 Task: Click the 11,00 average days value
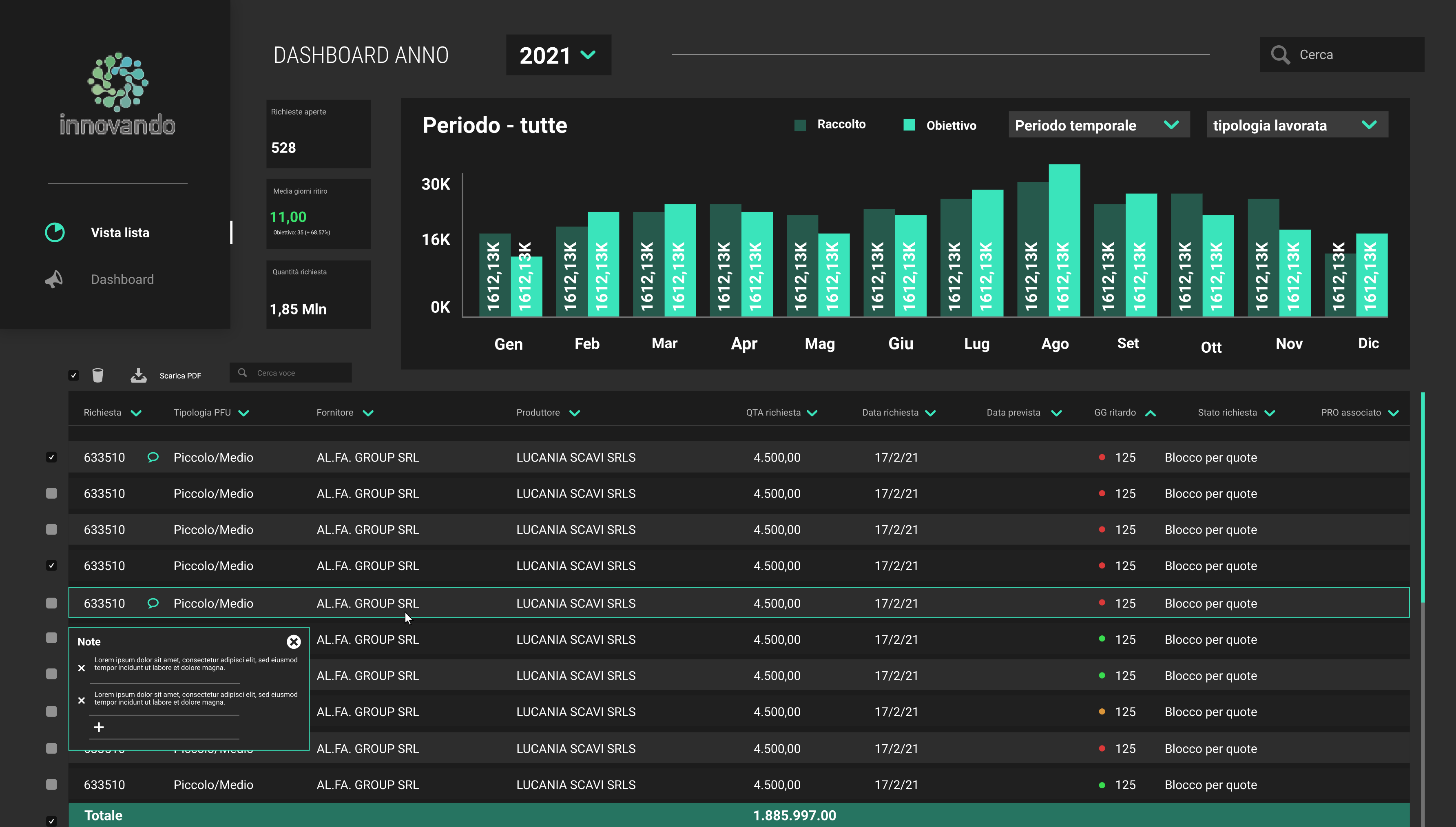(x=288, y=217)
